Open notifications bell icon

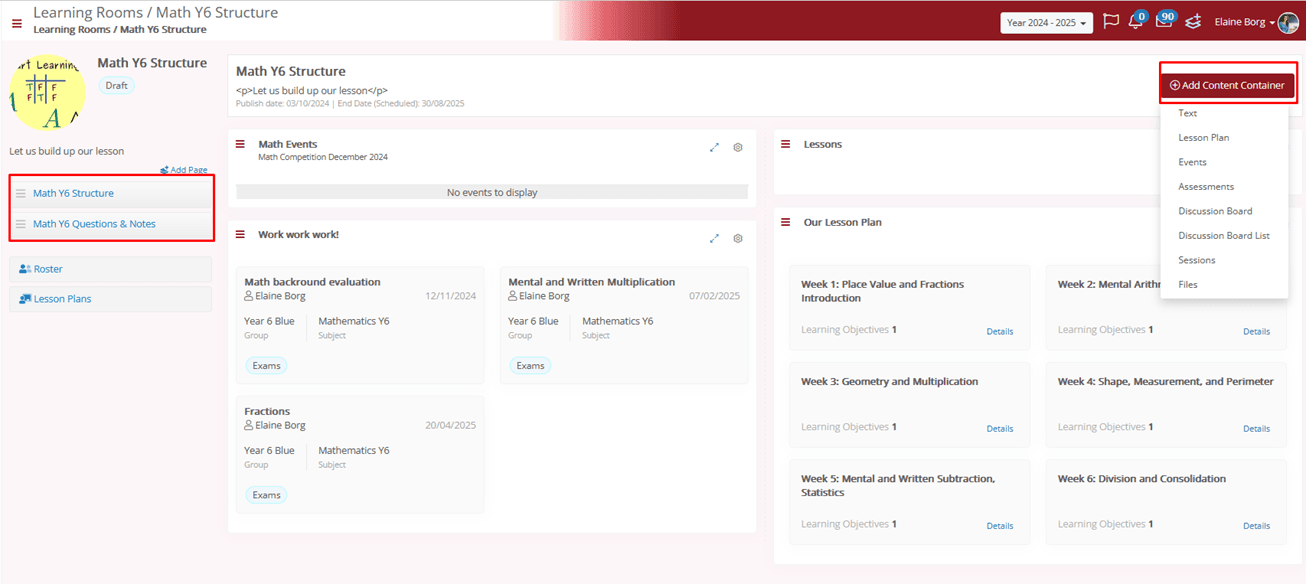click(1136, 22)
